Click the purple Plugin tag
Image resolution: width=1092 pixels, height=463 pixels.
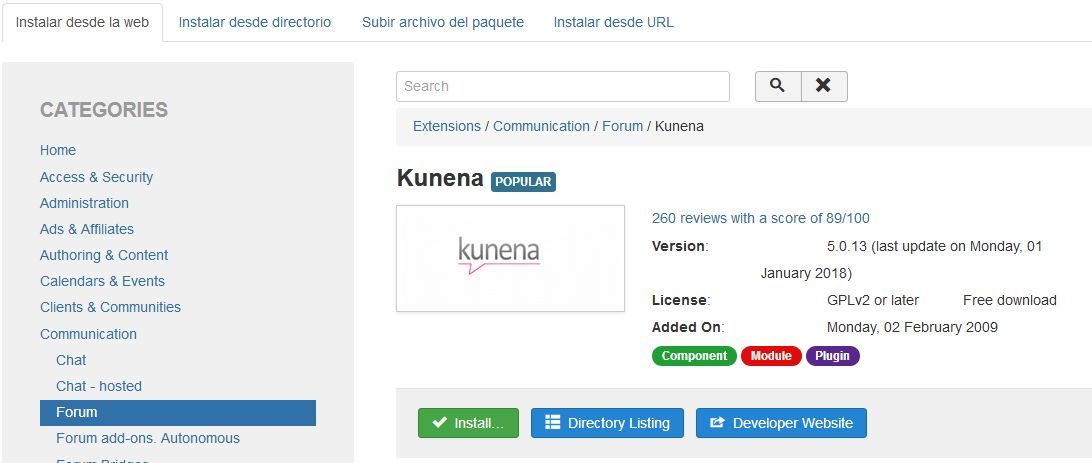tap(832, 356)
